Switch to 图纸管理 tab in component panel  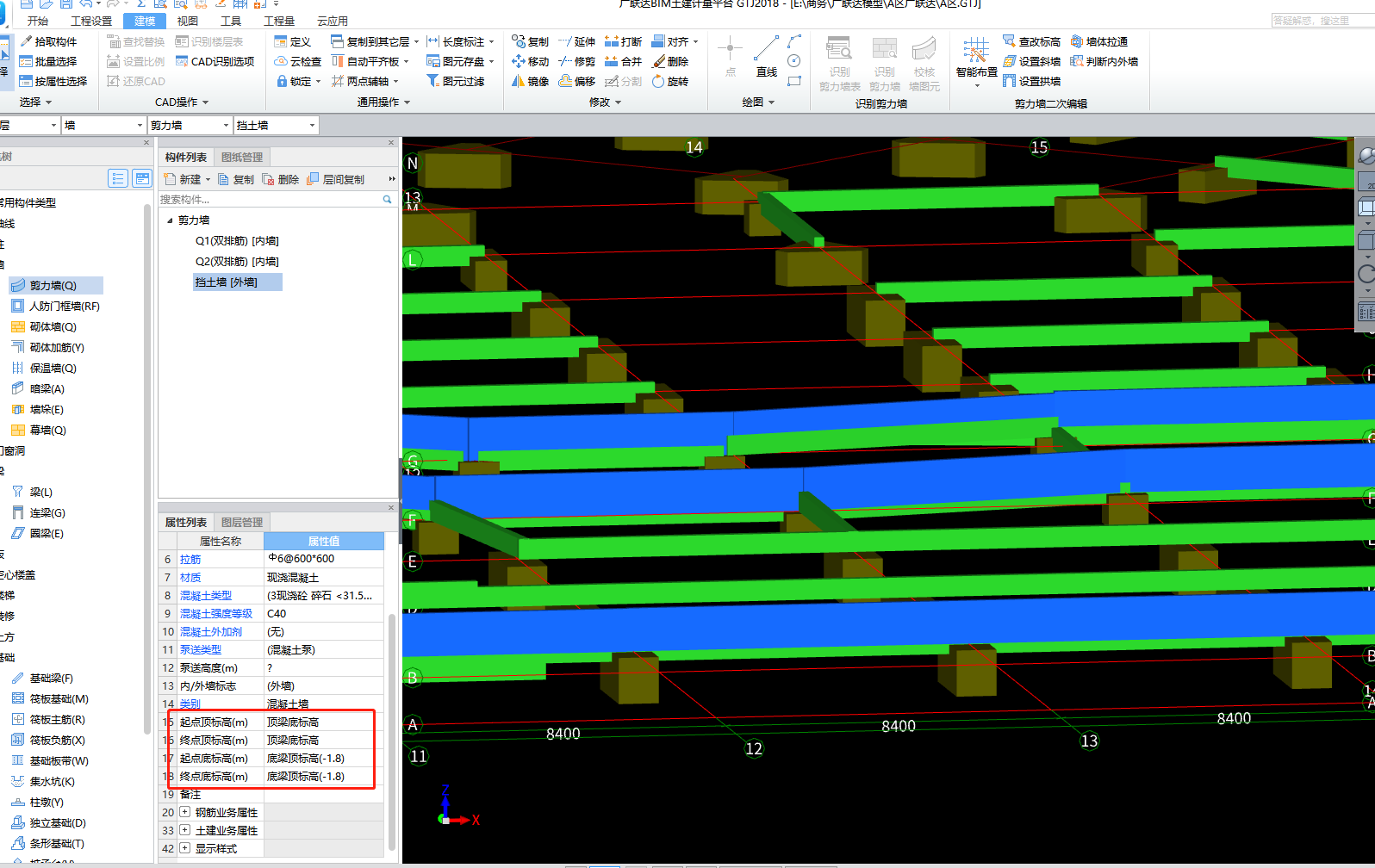(242, 157)
